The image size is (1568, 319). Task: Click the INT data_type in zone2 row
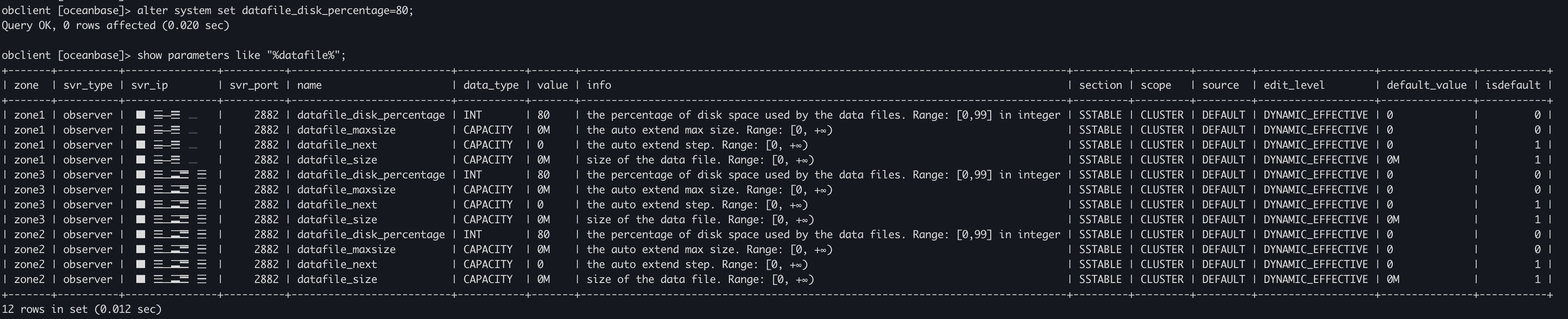pos(472,234)
